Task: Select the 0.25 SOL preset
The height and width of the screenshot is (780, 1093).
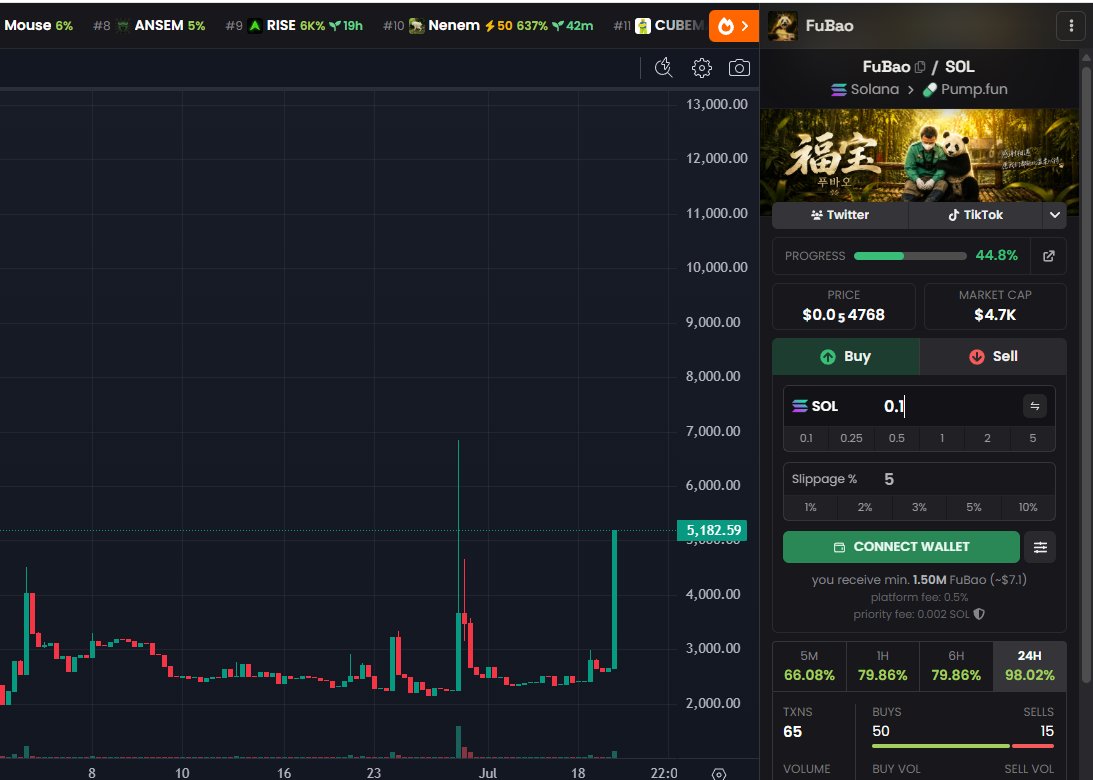Action: tap(851, 438)
